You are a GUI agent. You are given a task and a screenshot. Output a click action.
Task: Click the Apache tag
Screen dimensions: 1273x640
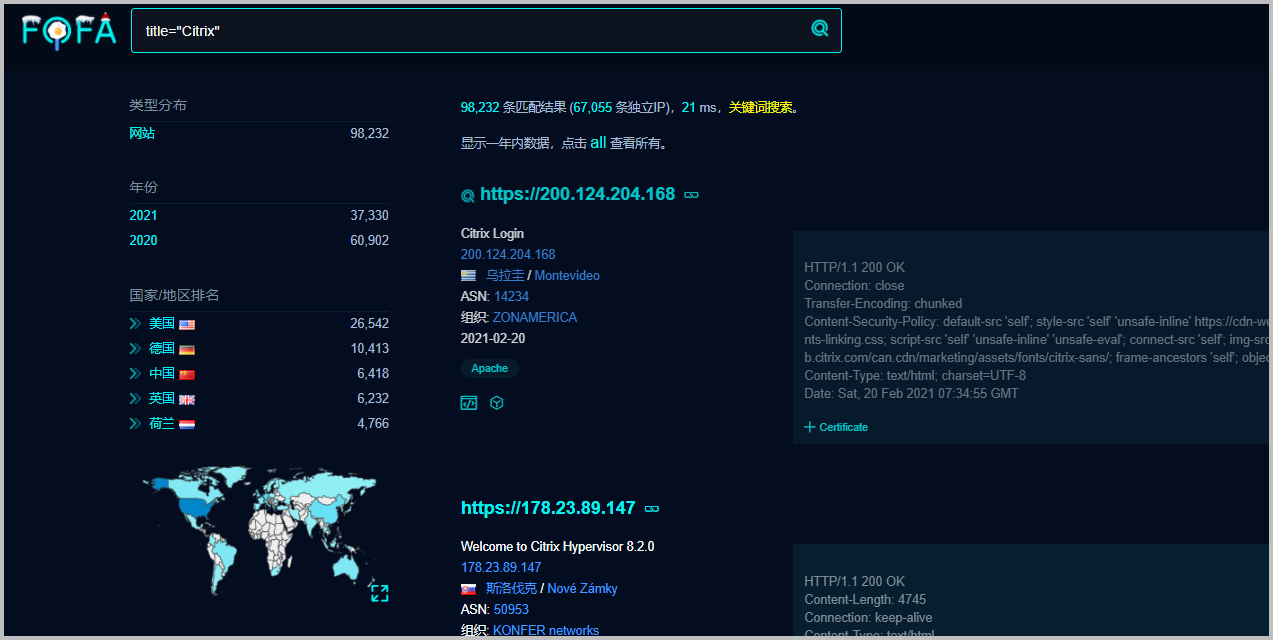490,368
